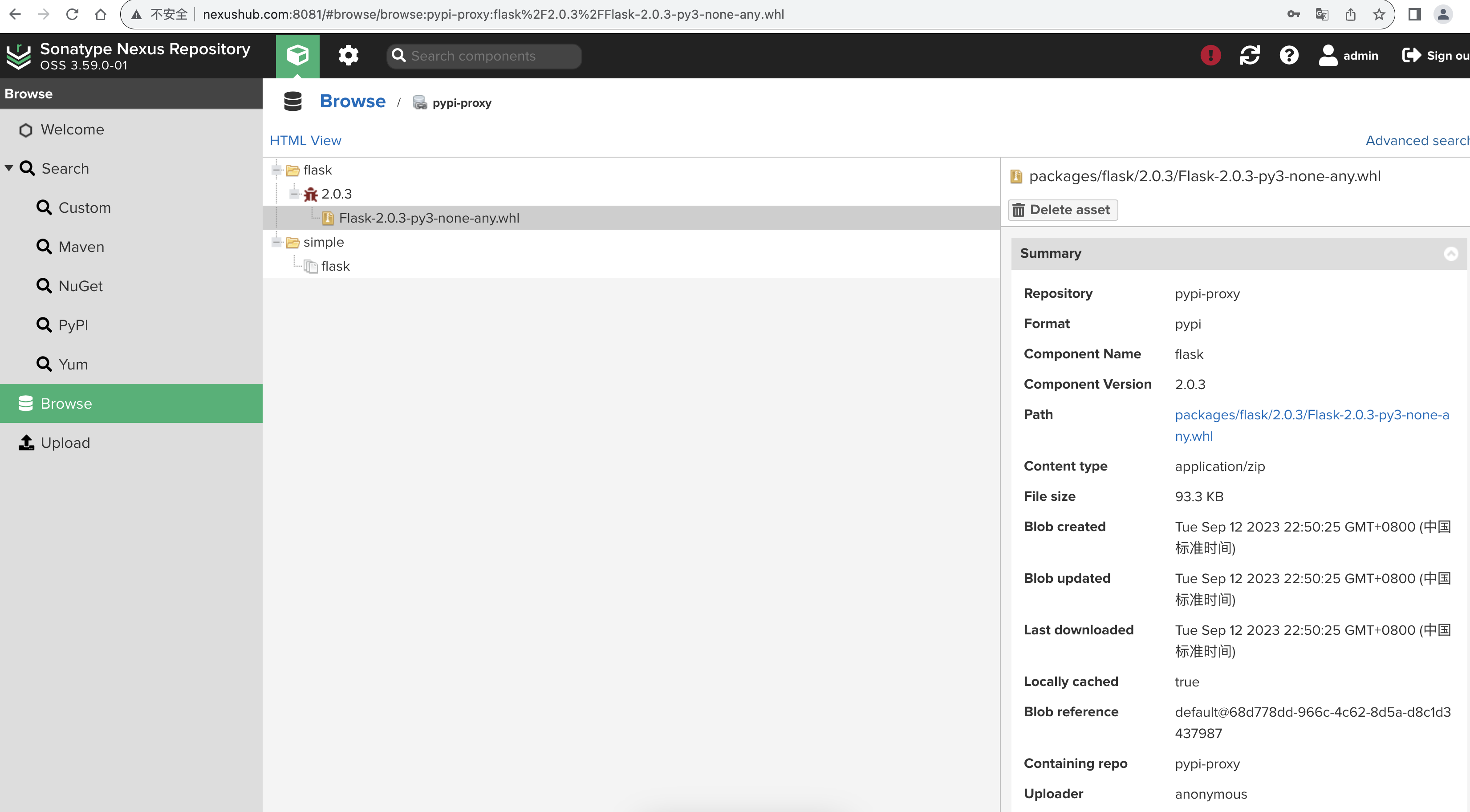Collapse the simple folder node

click(277, 242)
